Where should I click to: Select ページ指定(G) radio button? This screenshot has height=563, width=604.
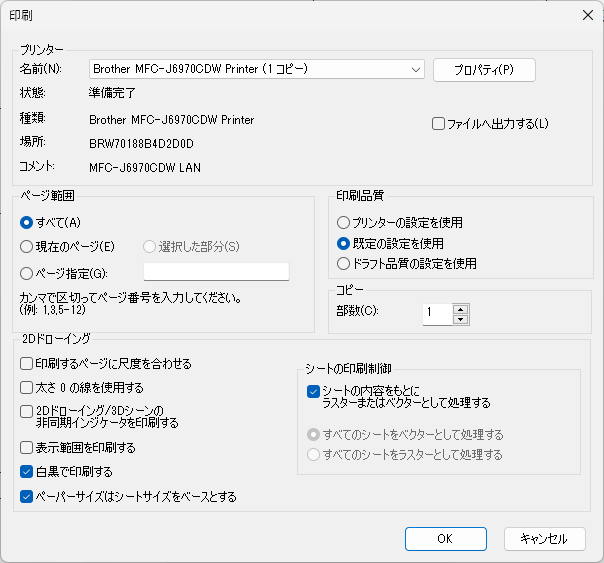27,272
